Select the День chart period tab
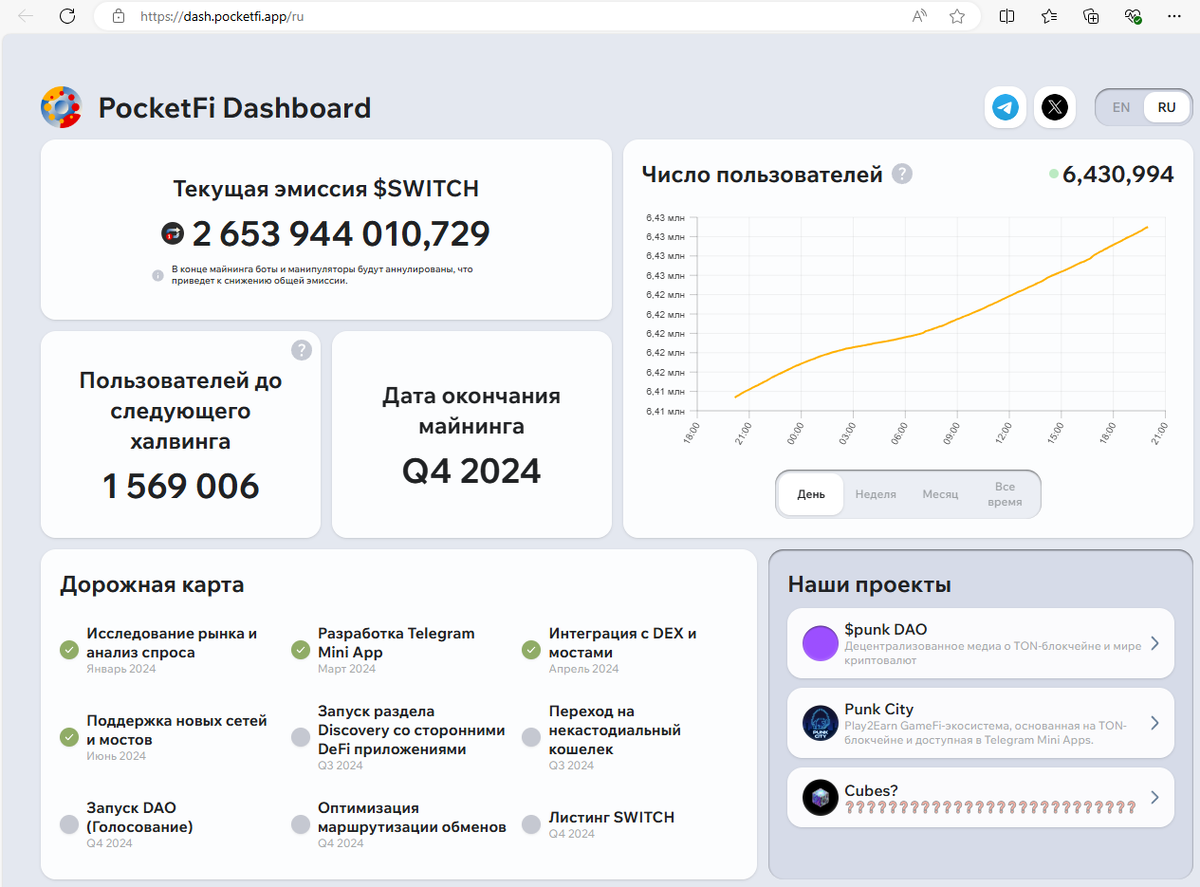Image resolution: width=1200 pixels, height=887 pixels. (811, 494)
